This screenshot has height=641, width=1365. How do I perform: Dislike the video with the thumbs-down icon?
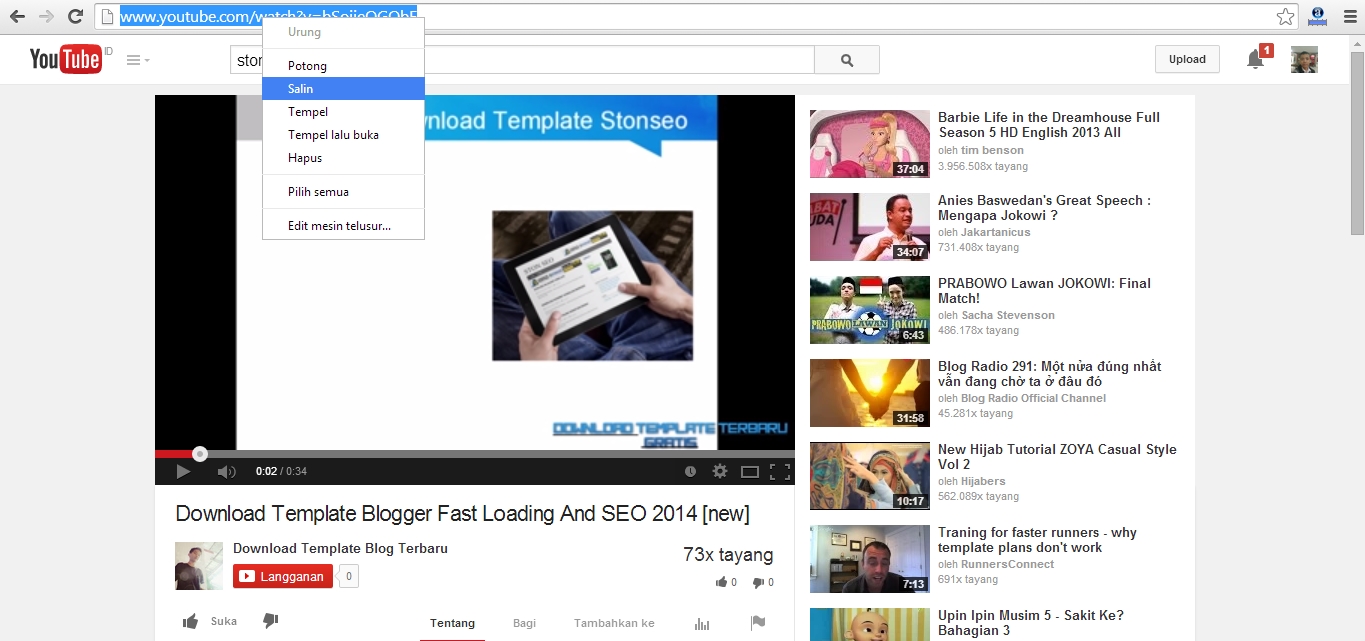270,621
